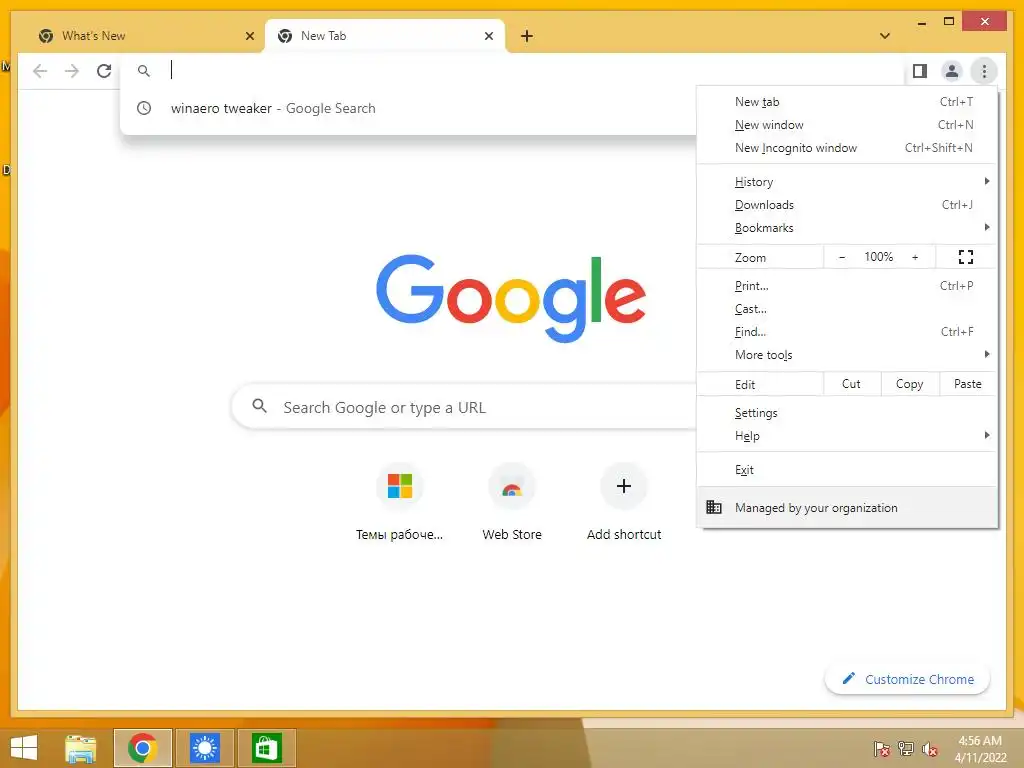Click the clock icon beside winaero suggestion
Viewport: 1024px width, 768px height.
(144, 108)
